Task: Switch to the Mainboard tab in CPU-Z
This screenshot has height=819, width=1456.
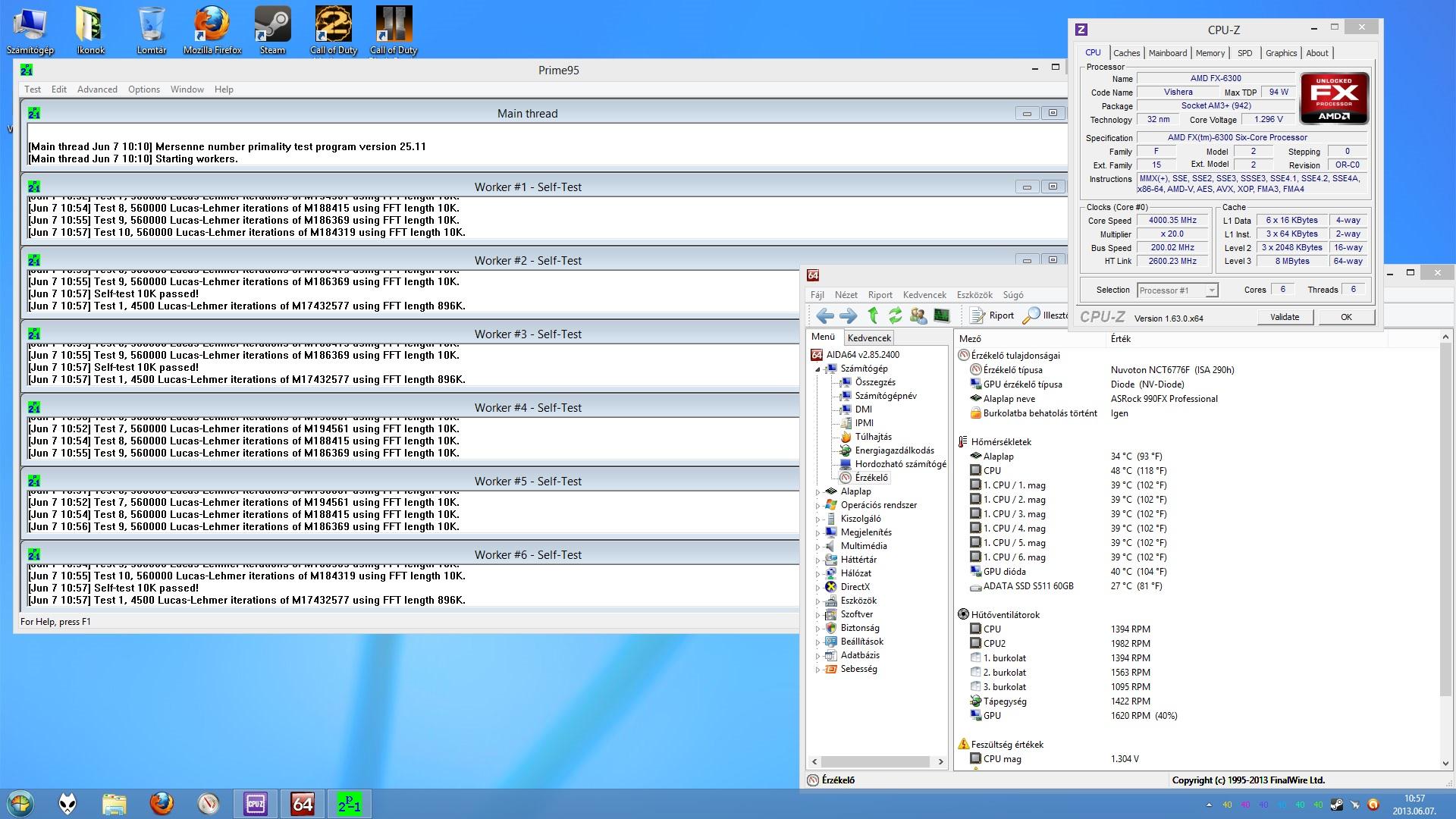Action: click(x=1167, y=53)
